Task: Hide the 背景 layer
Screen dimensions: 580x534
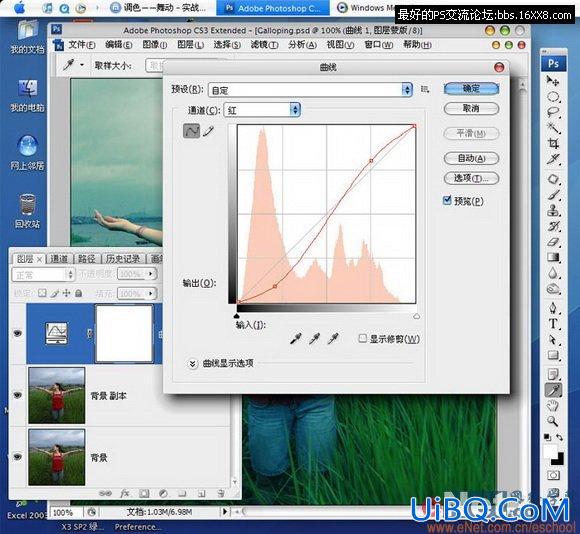Action: [17, 457]
